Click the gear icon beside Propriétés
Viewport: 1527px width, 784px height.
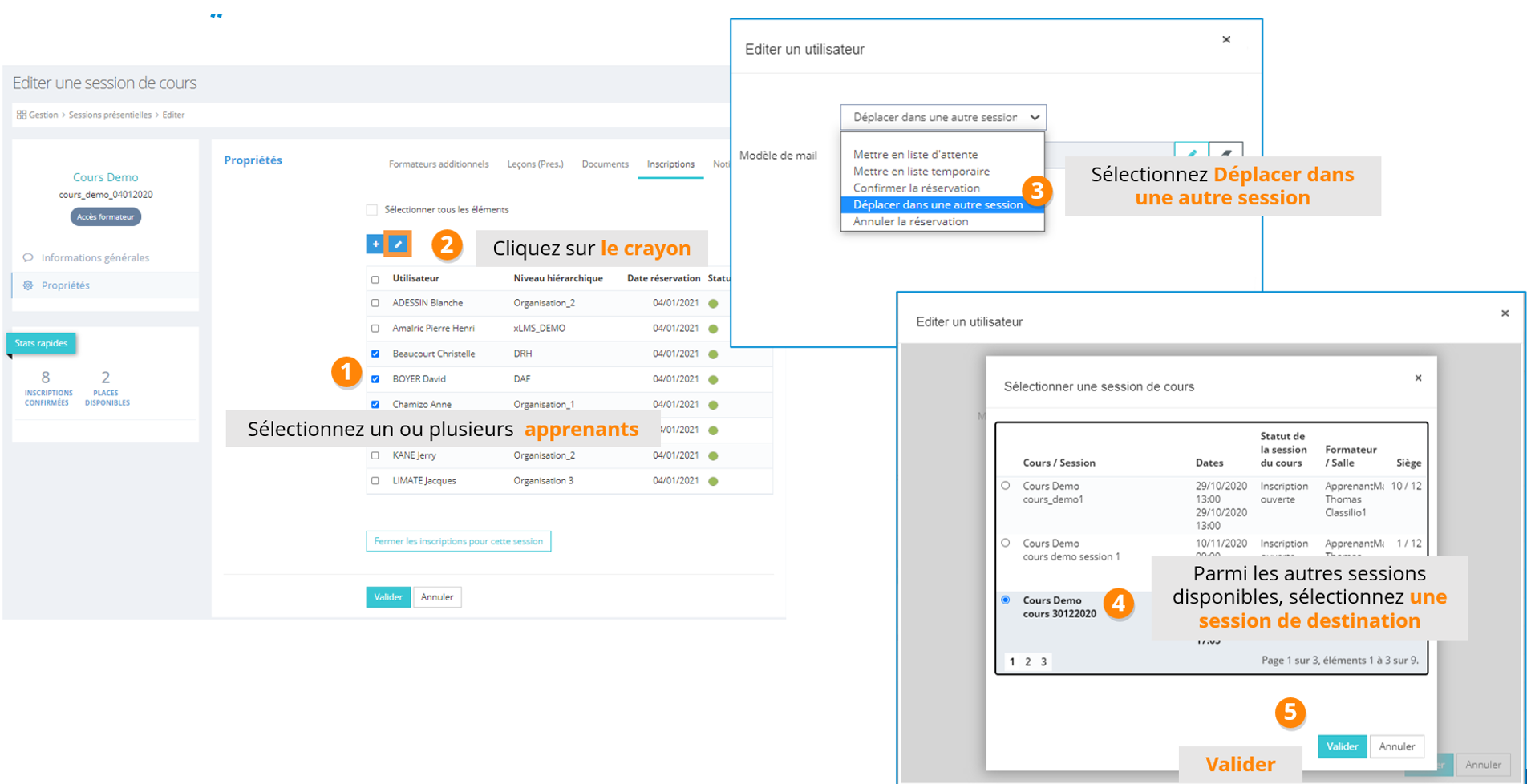(28, 285)
